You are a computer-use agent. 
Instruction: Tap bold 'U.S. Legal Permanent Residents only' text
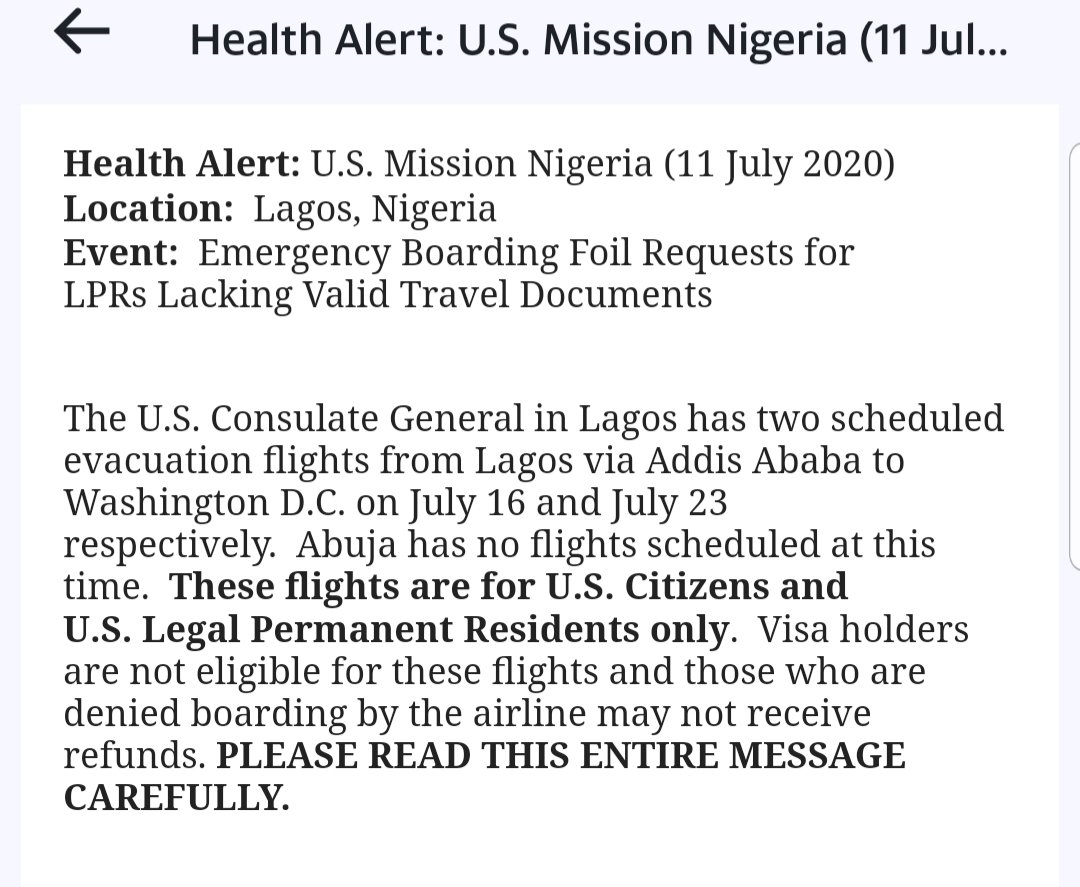tap(396, 630)
